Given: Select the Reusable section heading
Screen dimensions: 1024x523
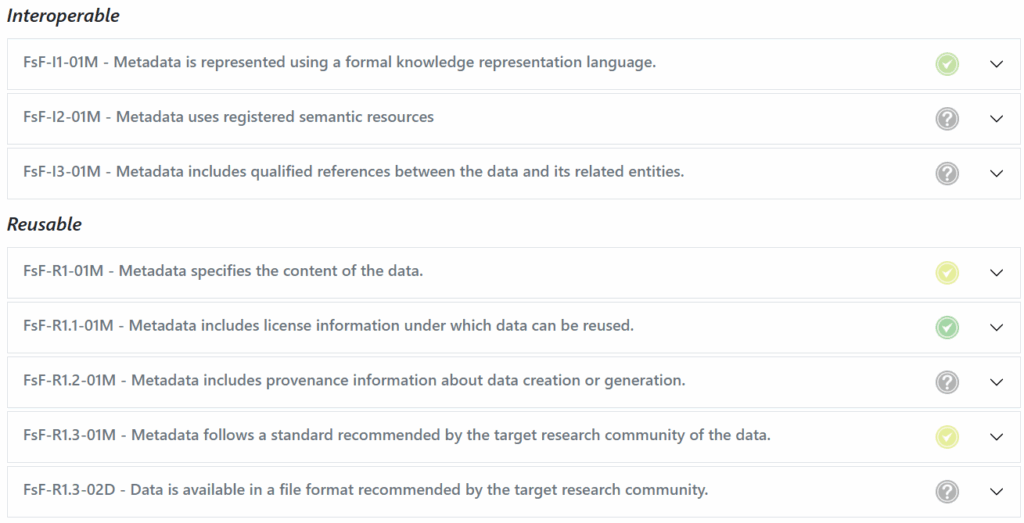Looking at the screenshot, I should (44, 225).
